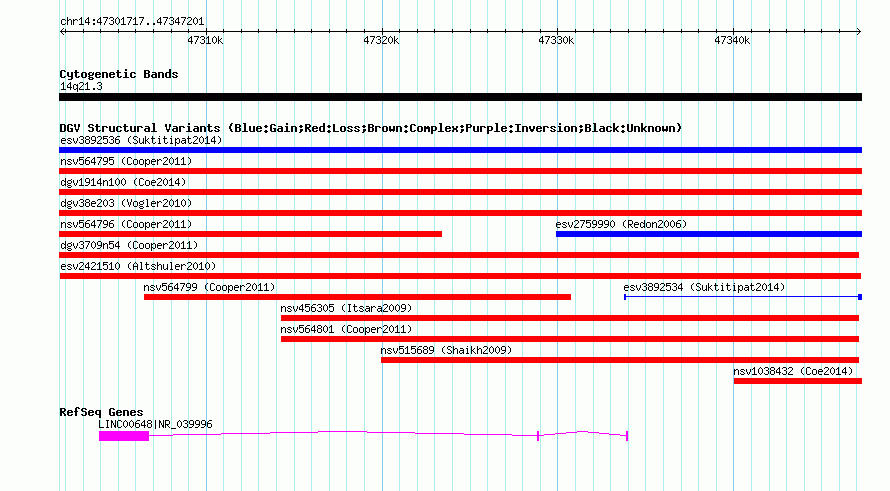Screen dimensions: 890x491
Task: Click the dgv1914n100 red loss bar
Action: click(x=460, y=192)
